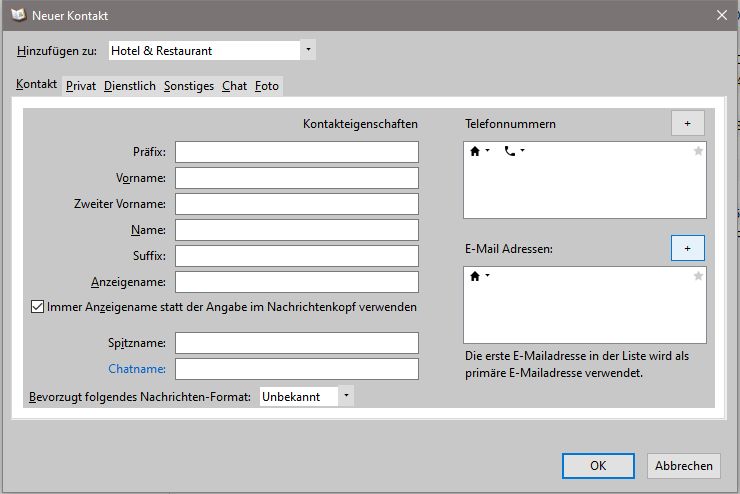Toggle the Immer Anzeigename verwenden checkbox
Viewport: 740px width, 494px height.
(38, 307)
